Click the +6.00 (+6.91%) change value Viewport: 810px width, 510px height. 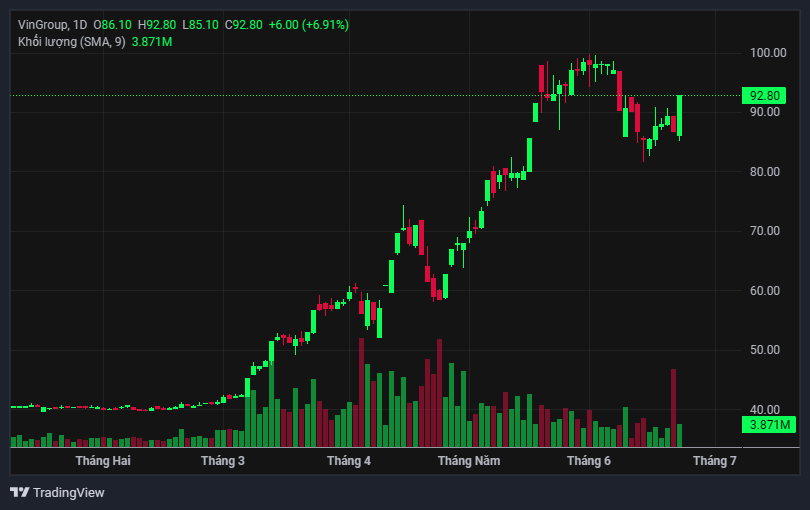(x=308, y=25)
